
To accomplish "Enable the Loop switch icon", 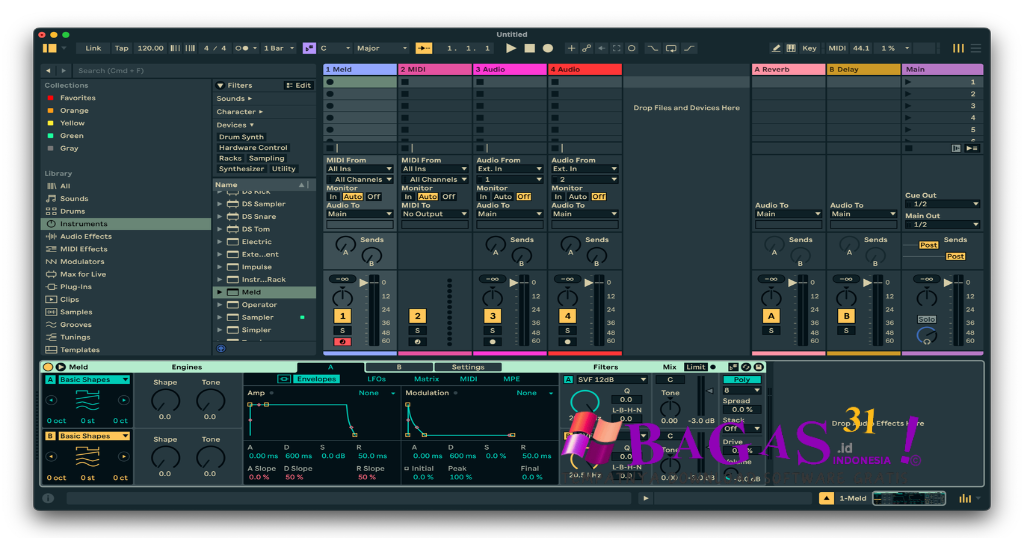I will (x=671, y=48).
